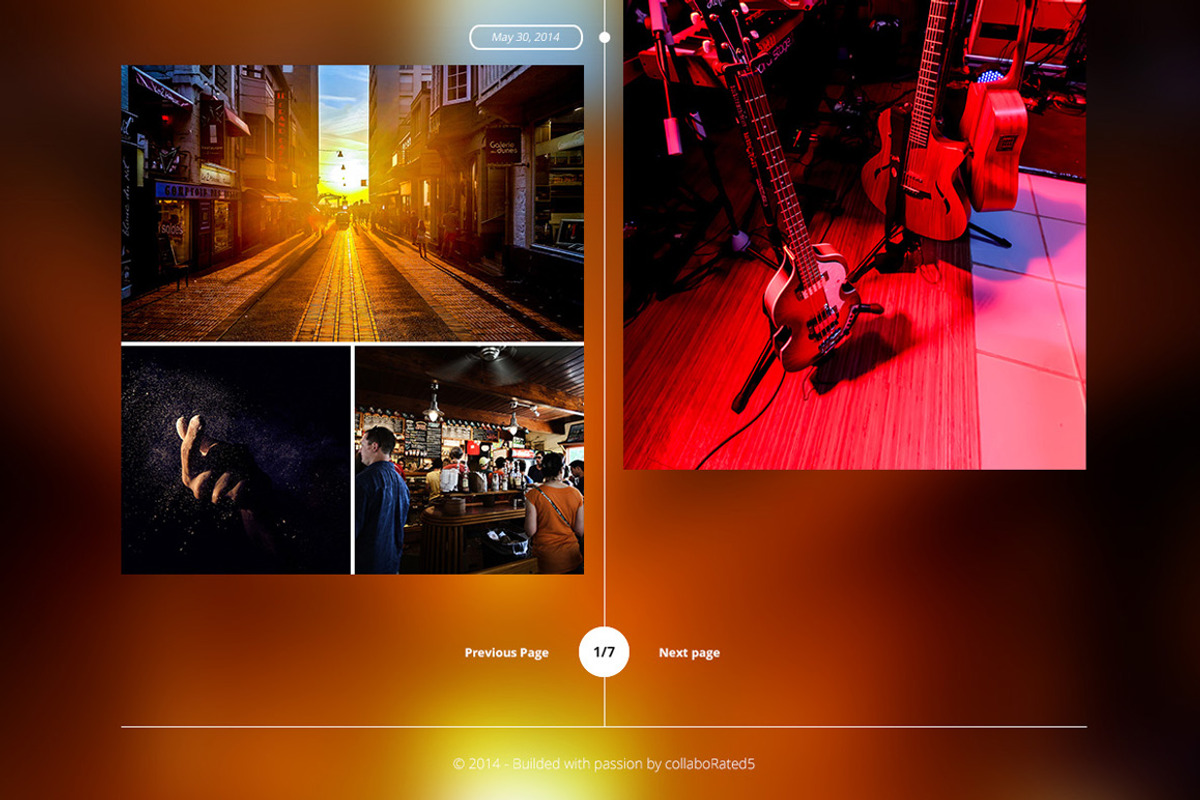Click the Galerie des dunes shop sign
Viewport: 1200px width, 800px height.
coord(504,145)
